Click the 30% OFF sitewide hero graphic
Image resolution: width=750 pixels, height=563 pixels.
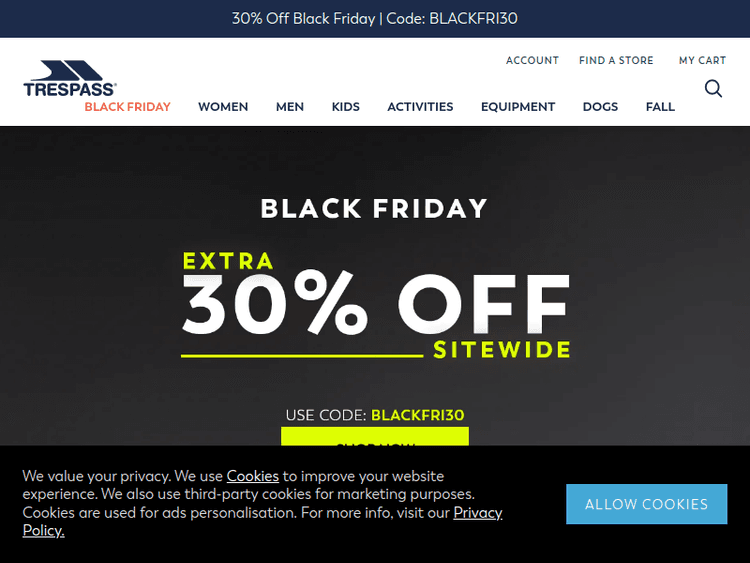click(x=375, y=305)
